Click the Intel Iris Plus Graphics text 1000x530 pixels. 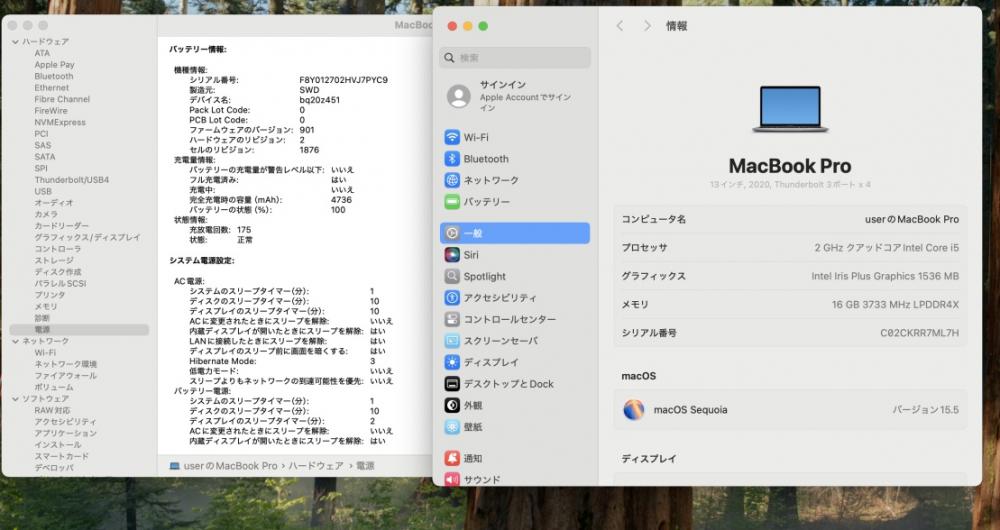point(885,276)
